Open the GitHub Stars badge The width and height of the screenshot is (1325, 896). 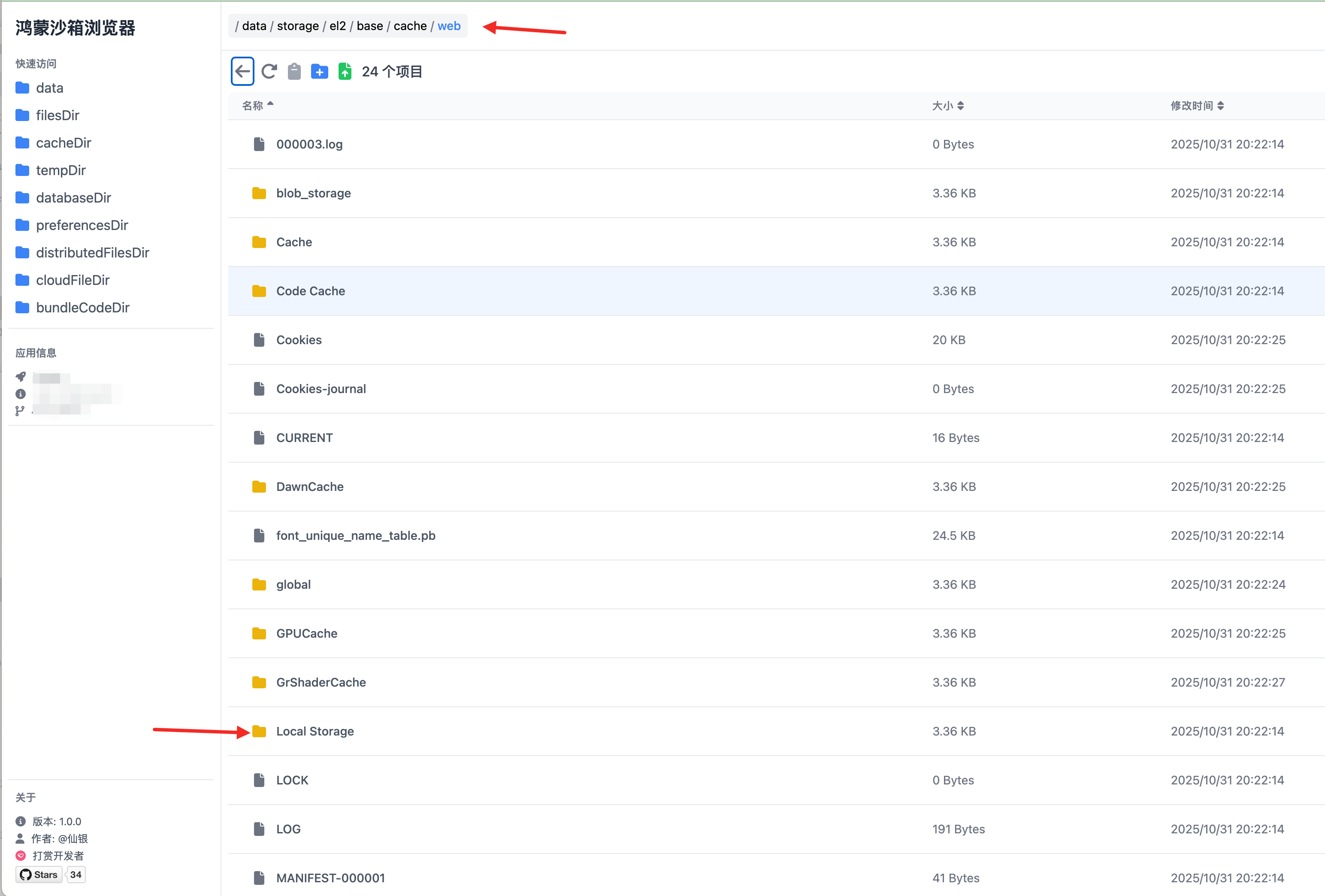click(x=39, y=874)
